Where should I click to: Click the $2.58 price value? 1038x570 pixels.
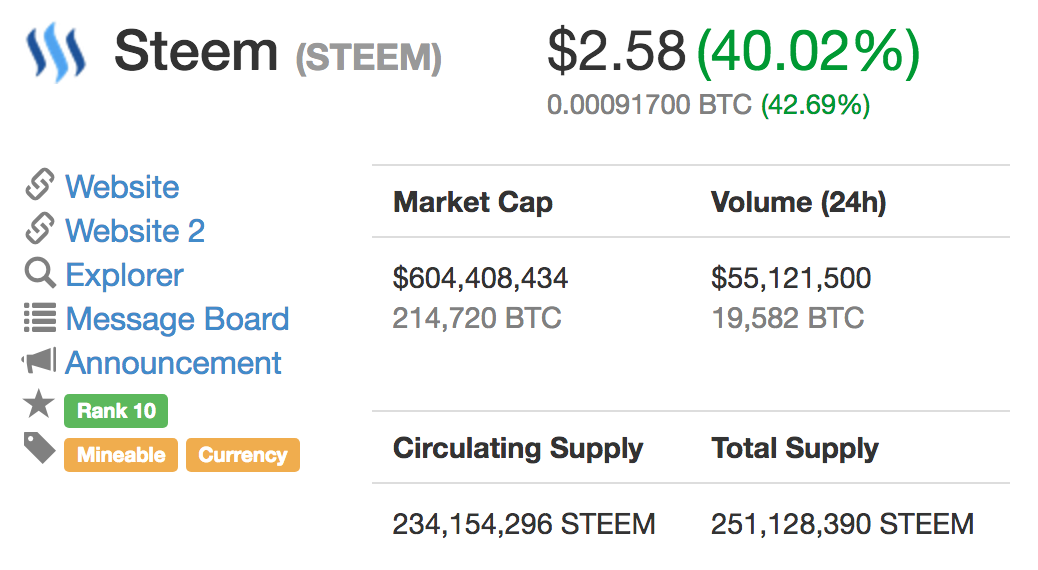[x=616, y=52]
